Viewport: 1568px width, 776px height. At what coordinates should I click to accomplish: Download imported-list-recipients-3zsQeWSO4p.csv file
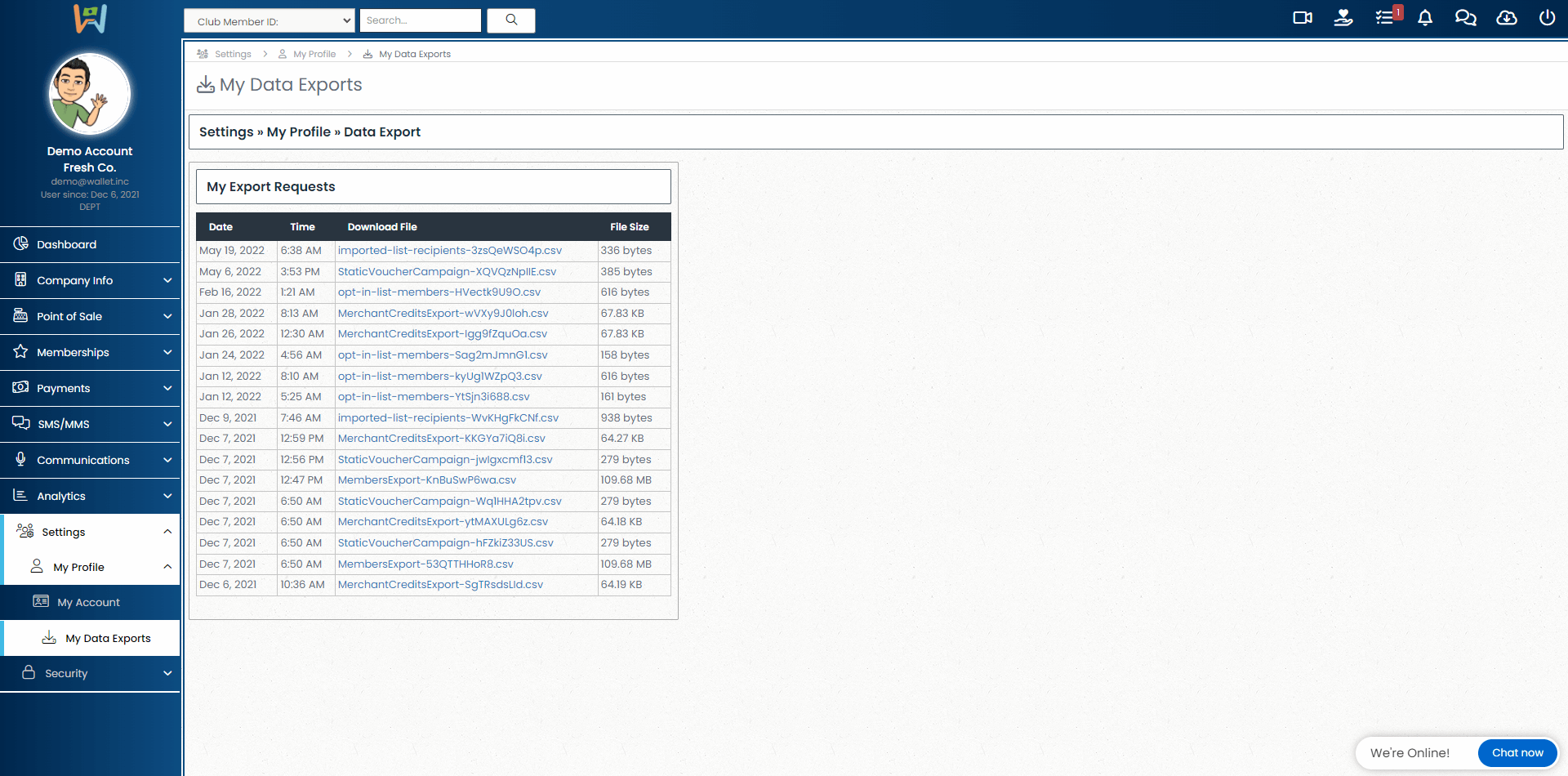pos(449,251)
